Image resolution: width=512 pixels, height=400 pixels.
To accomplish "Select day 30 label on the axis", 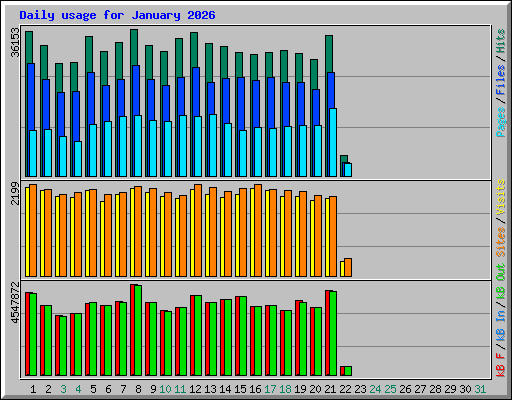I will point(465,389).
